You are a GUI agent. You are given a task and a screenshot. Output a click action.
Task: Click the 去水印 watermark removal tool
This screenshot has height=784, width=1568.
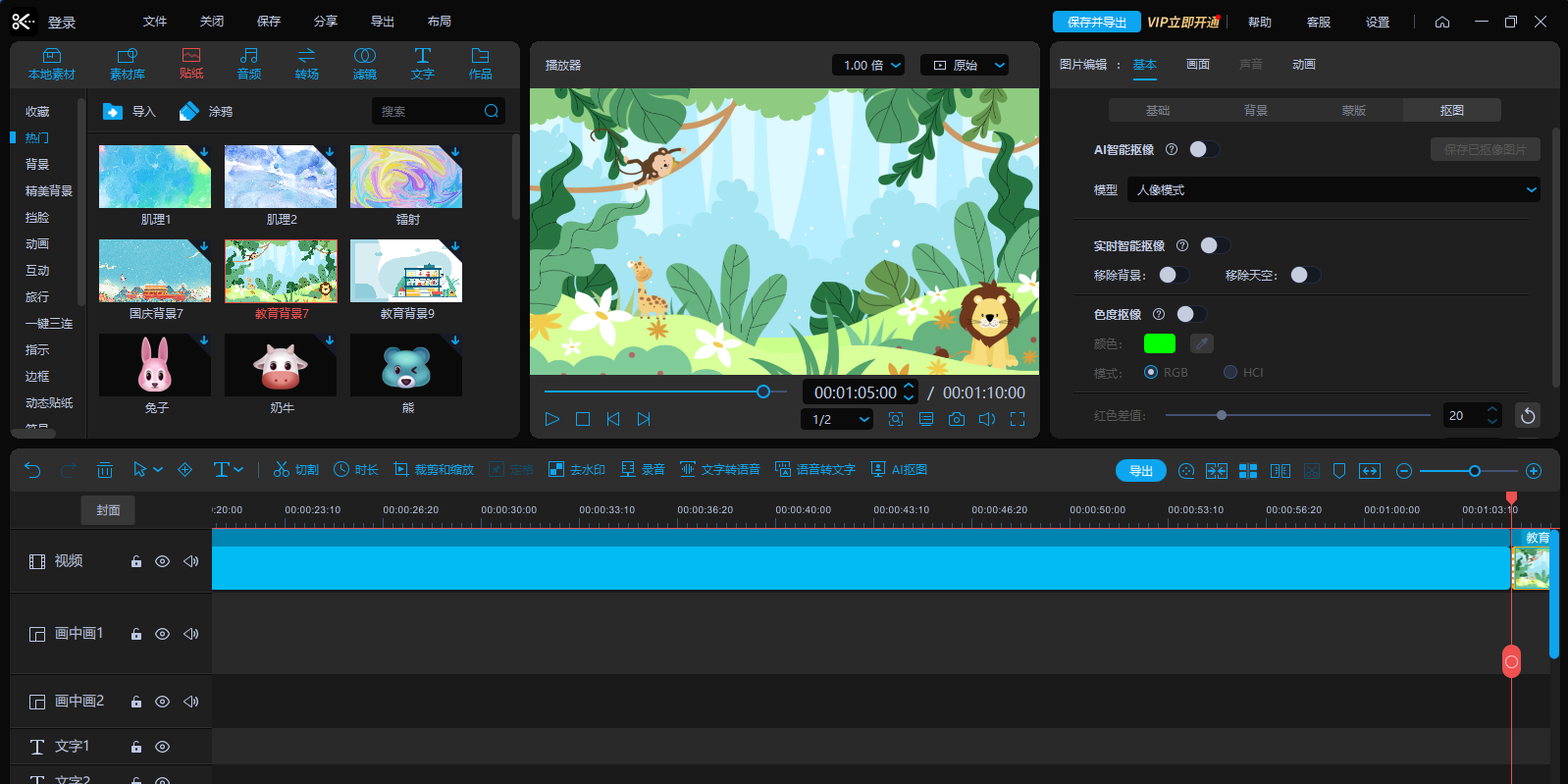(577, 470)
